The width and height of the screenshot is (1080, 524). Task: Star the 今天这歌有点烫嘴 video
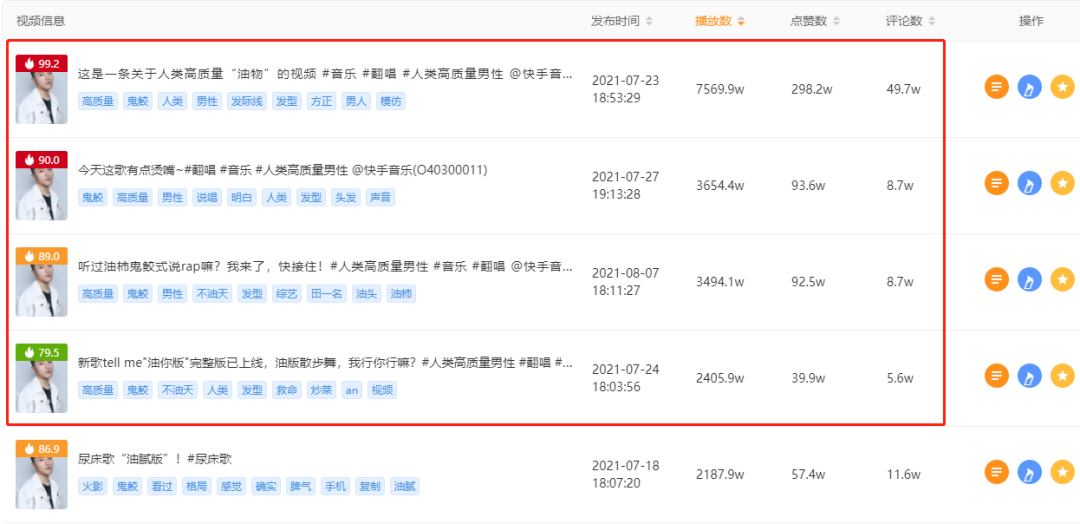pos(1063,183)
